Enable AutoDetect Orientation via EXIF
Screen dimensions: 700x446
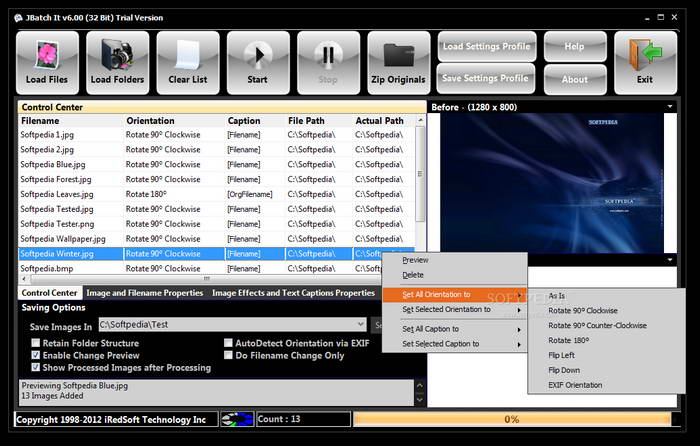click(x=228, y=343)
